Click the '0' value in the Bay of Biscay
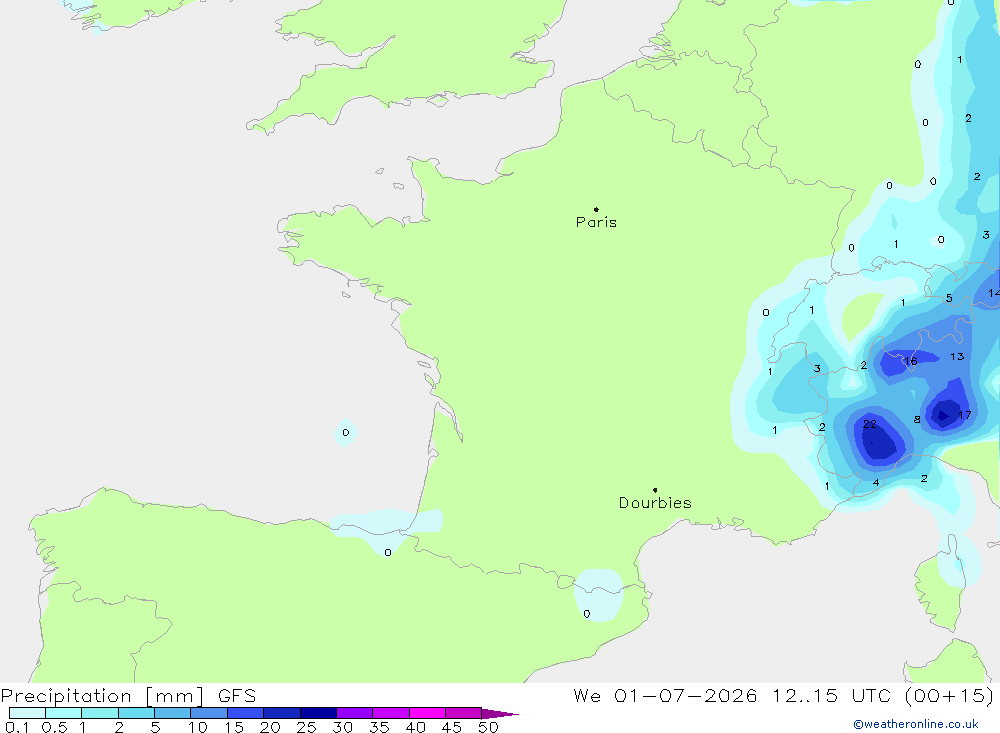 pyautogui.click(x=346, y=433)
